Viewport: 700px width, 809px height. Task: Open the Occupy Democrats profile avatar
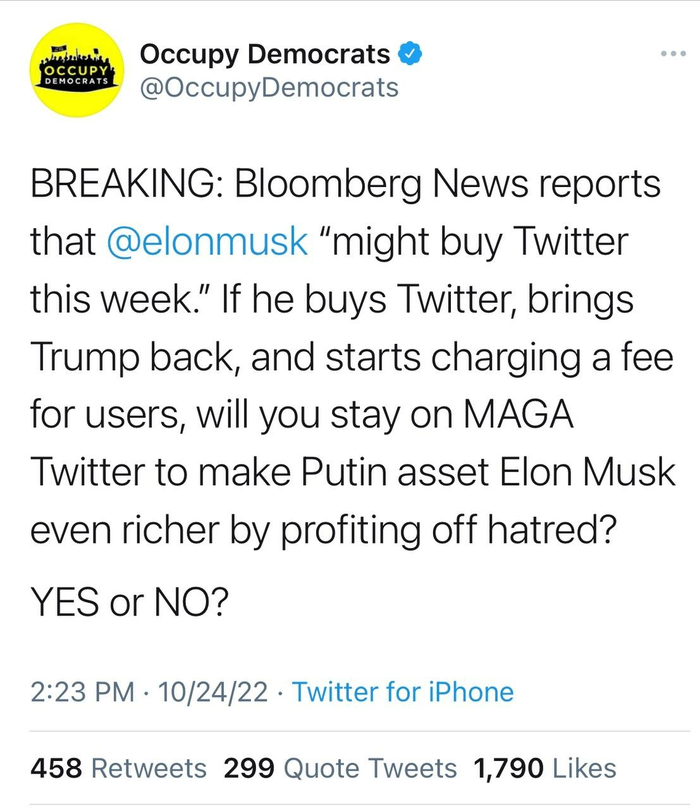tap(77, 70)
